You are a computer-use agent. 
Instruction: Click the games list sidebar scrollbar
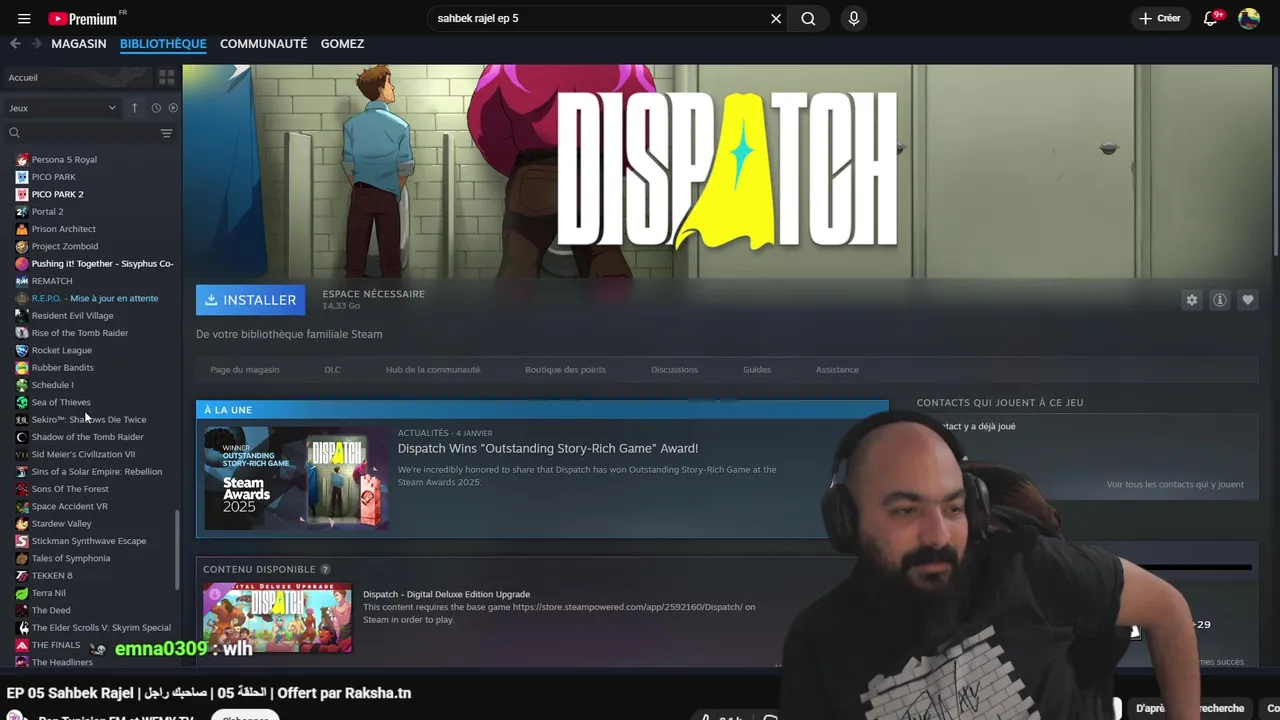178,548
